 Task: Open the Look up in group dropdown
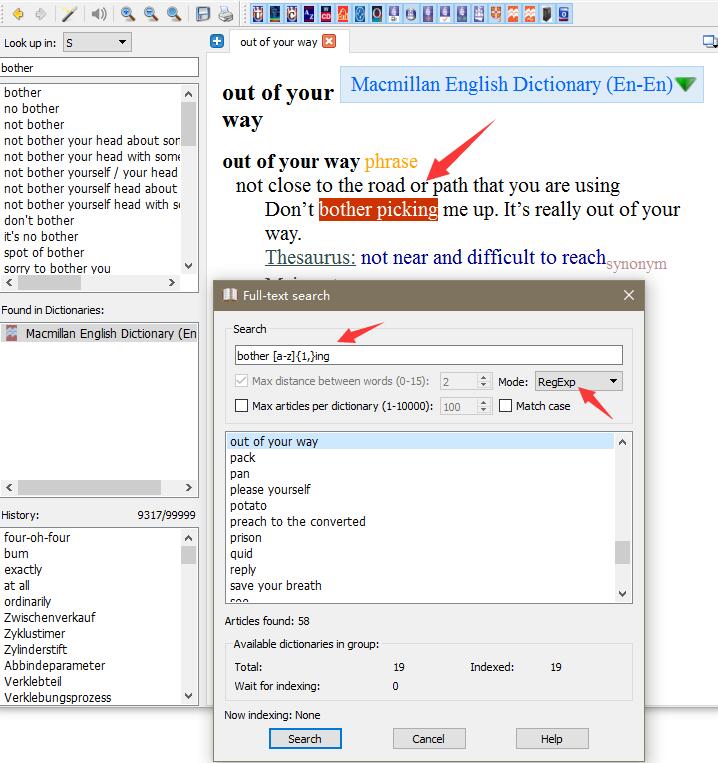(97, 42)
